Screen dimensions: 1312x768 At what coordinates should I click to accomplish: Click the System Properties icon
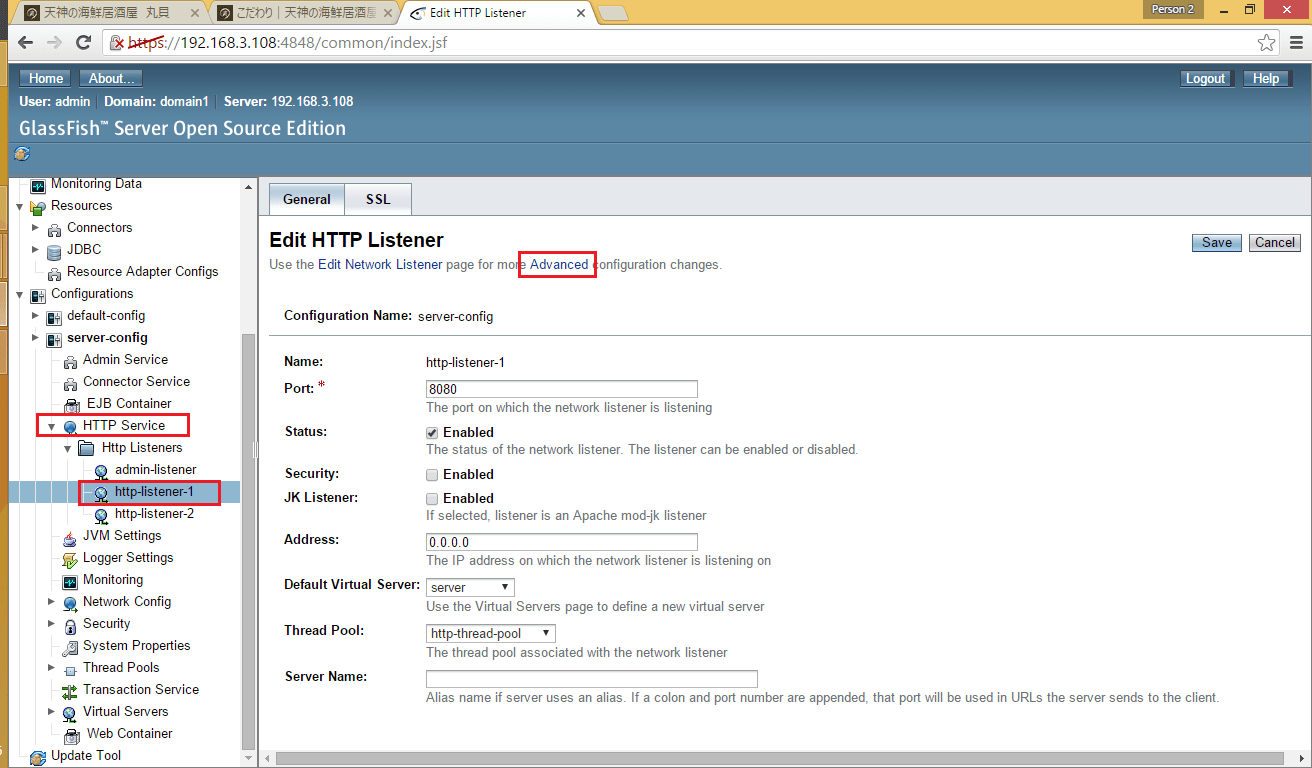[70, 647]
